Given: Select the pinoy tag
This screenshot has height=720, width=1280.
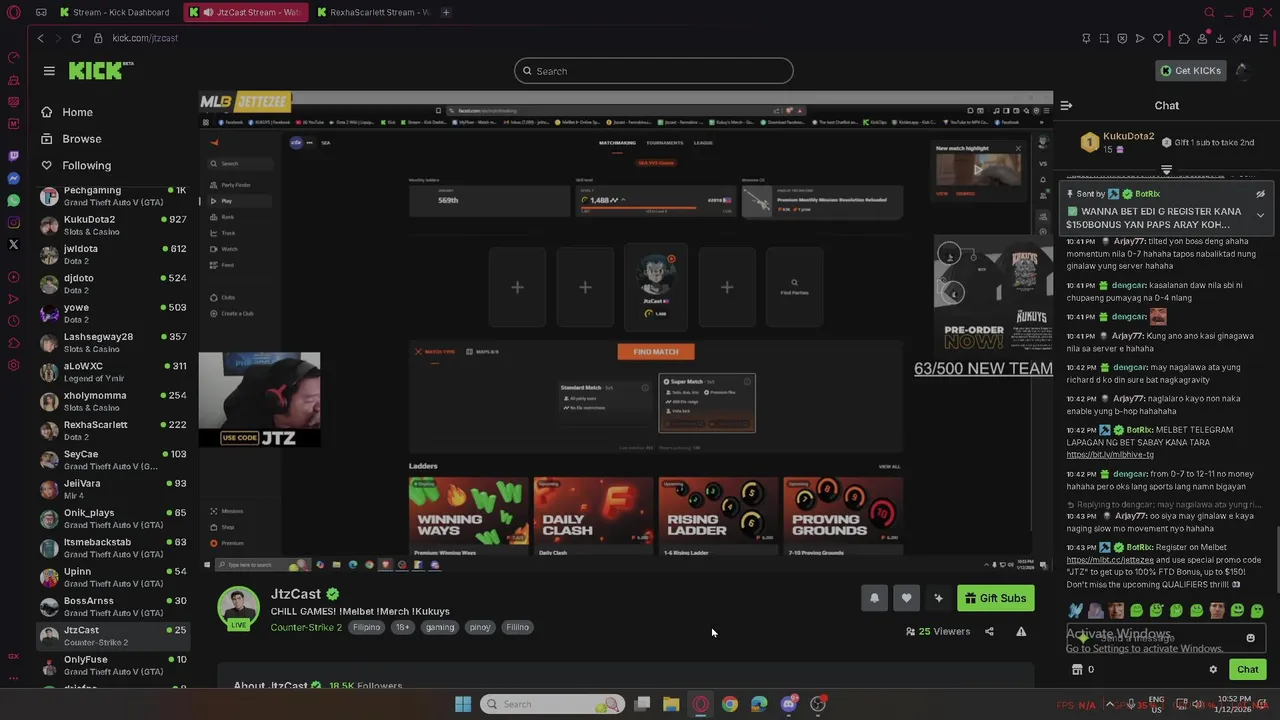Looking at the screenshot, I should click(480, 627).
